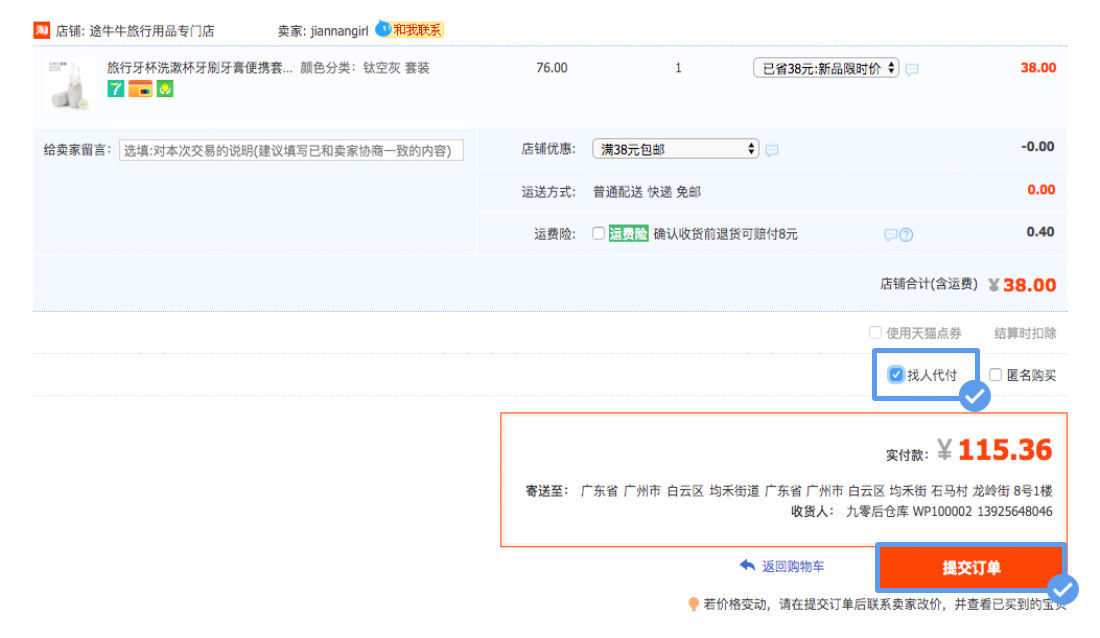This screenshot has height=638, width=1100.
Task: Click the 和我联系 Wangwang contact icon
Action: tap(417, 29)
